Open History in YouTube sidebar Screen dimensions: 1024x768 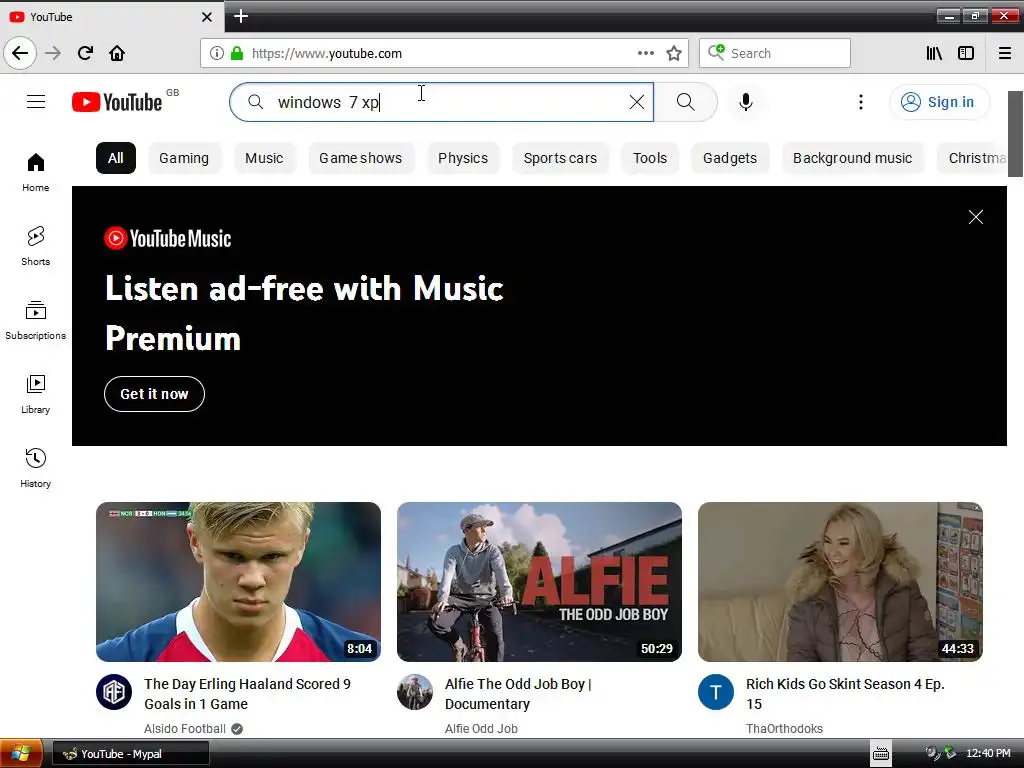click(35, 468)
